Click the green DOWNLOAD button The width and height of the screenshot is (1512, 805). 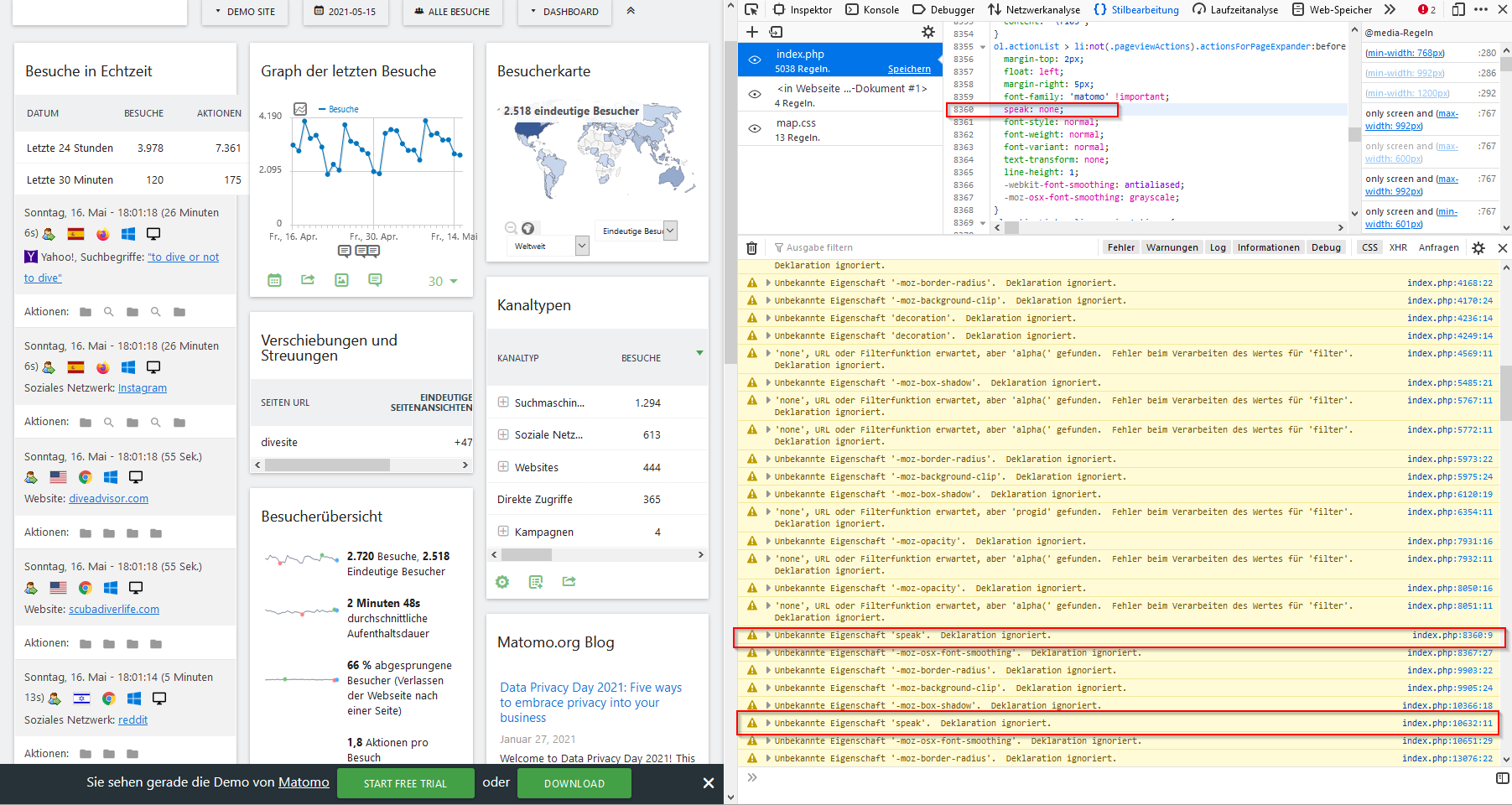tap(574, 783)
